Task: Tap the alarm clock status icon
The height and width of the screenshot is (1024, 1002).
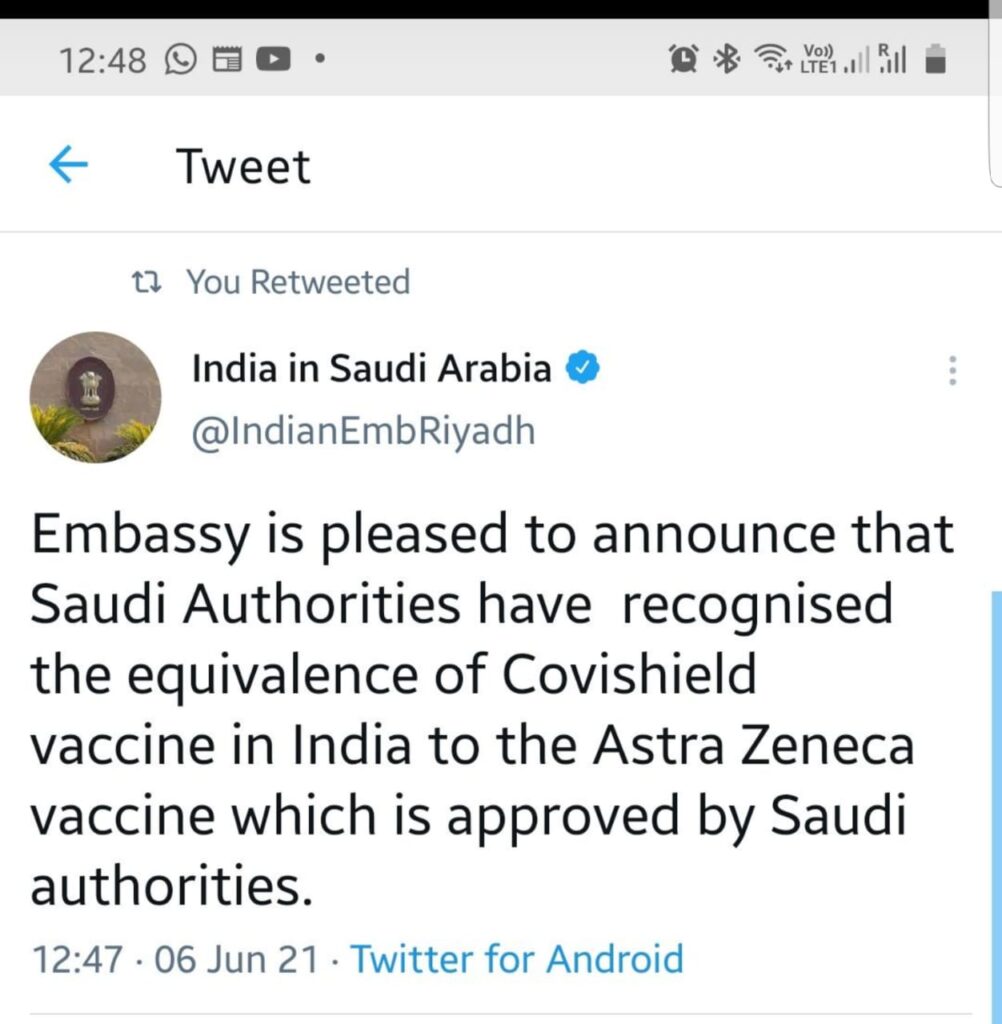Action: pyautogui.click(x=684, y=61)
